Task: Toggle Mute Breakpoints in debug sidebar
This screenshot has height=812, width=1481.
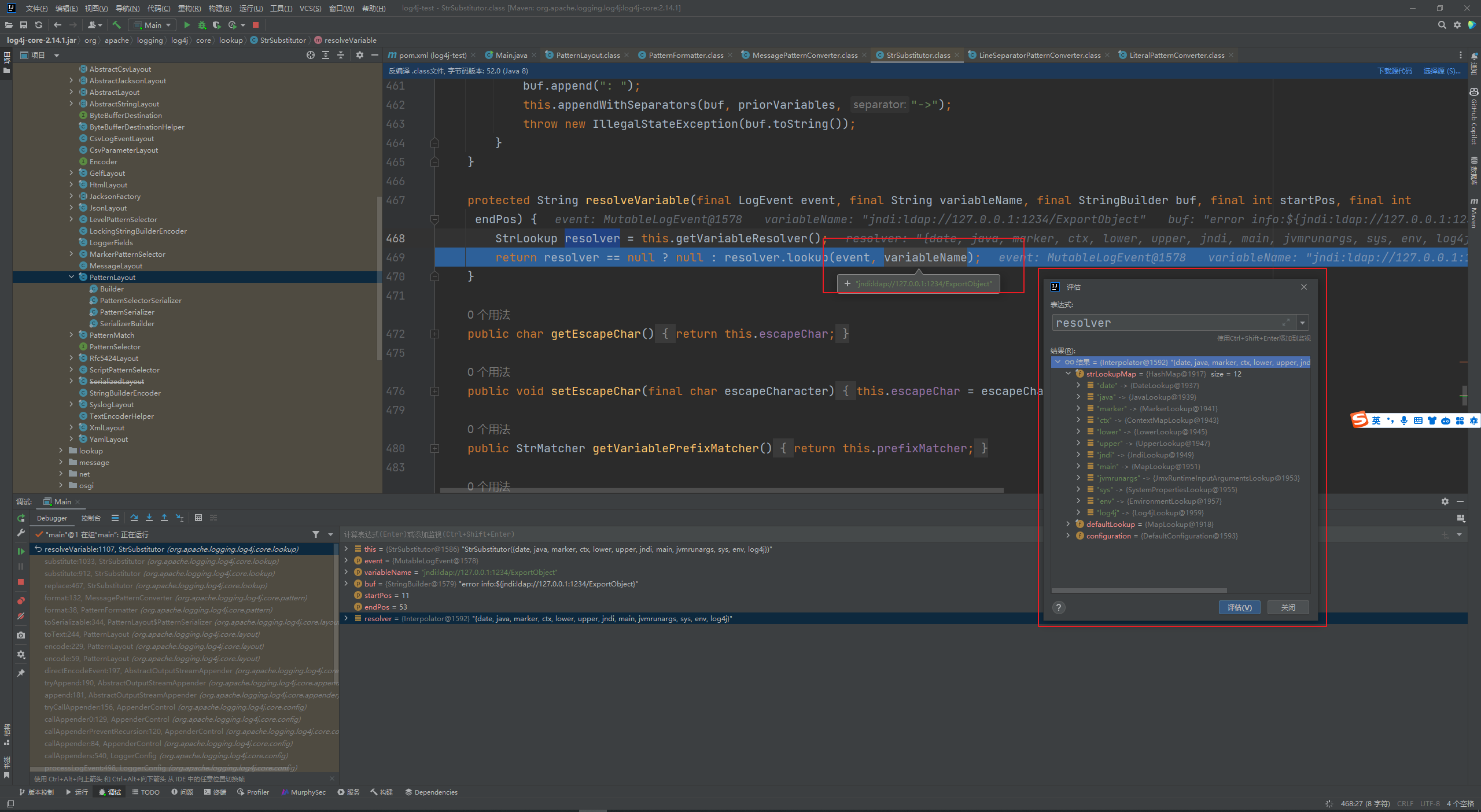Action: pyautogui.click(x=21, y=616)
